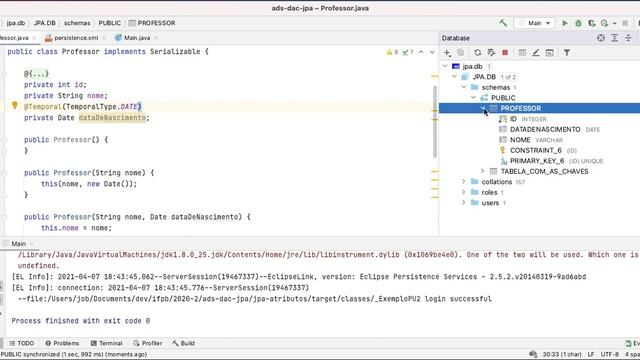Click jpa.db in the breadcrumb bar
This screenshot has width=640, height=360.
pyautogui.click(x=16, y=23)
